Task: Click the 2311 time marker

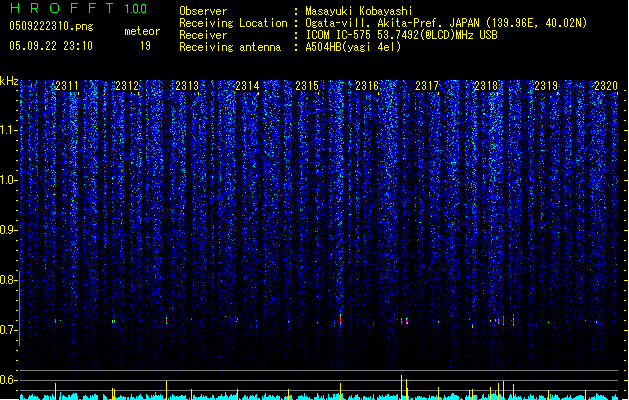Action: click(67, 86)
